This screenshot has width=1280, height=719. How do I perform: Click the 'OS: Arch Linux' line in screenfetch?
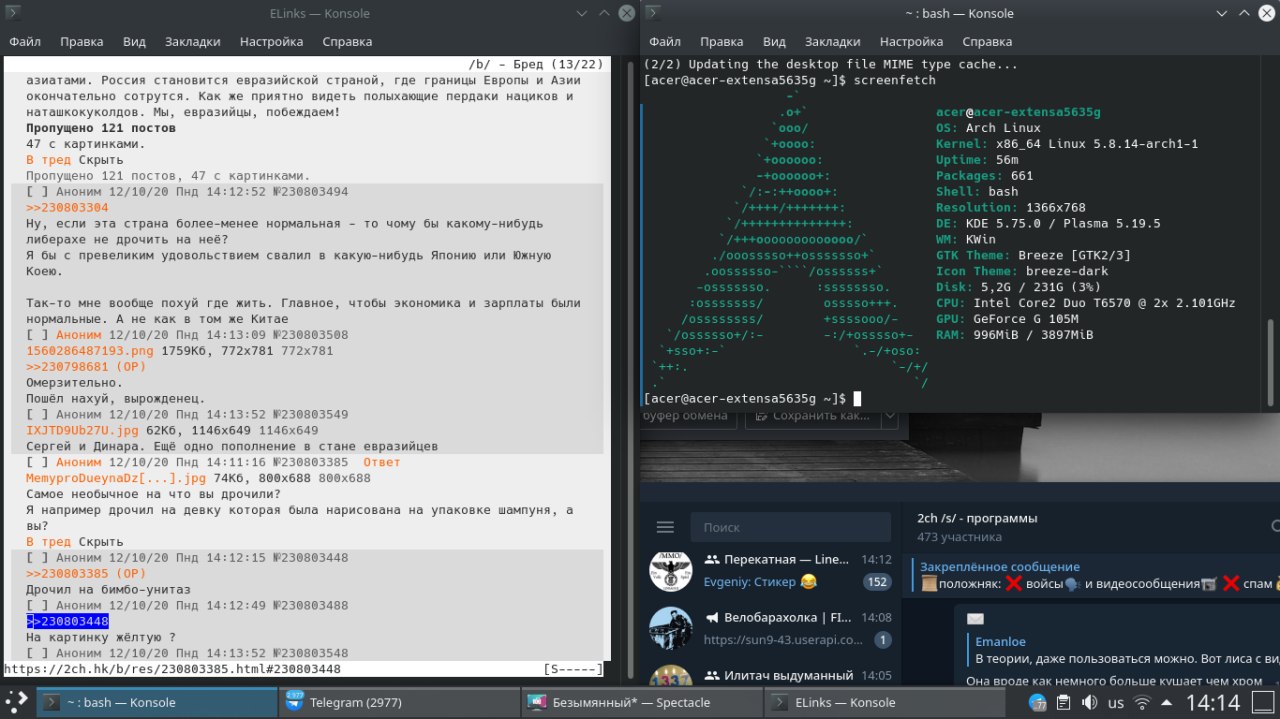pyautogui.click(x=988, y=128)
